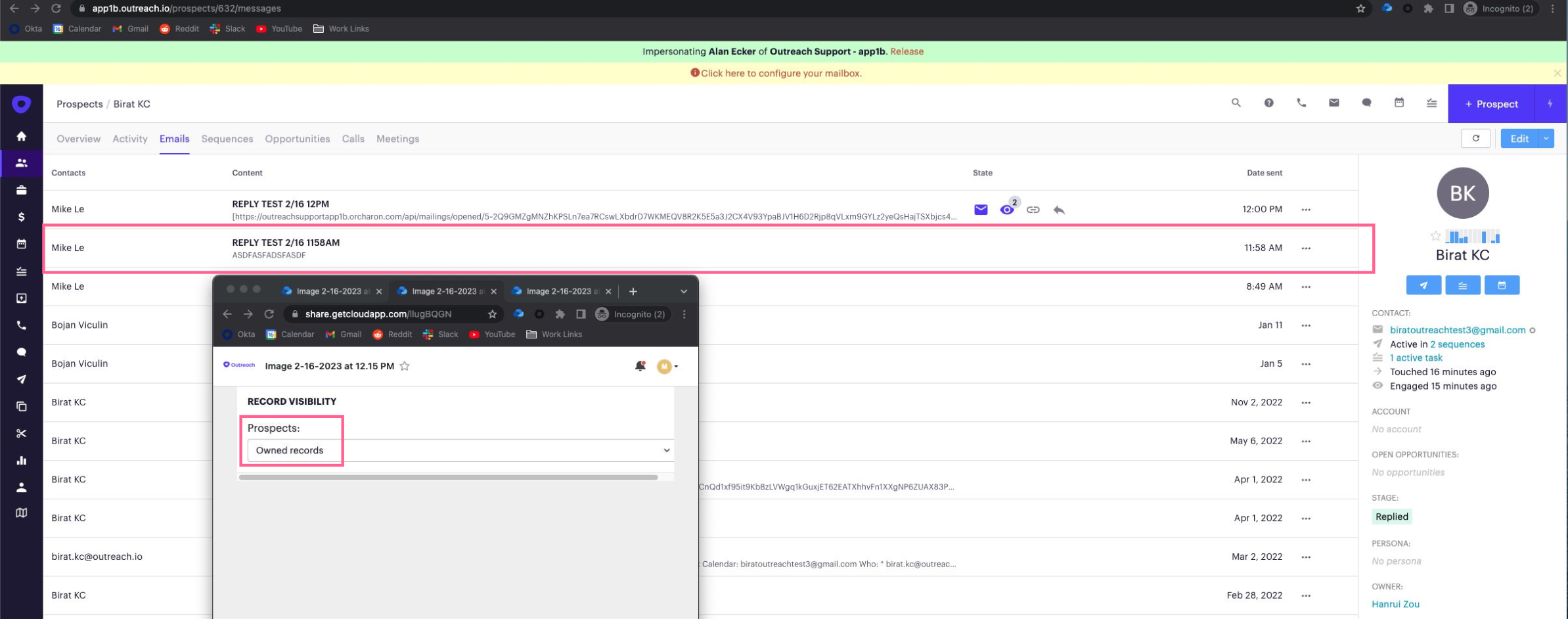Open owner Hanrui Zou link
1568x619 pixels.
pyautogui.click(x=1395, y=604)
